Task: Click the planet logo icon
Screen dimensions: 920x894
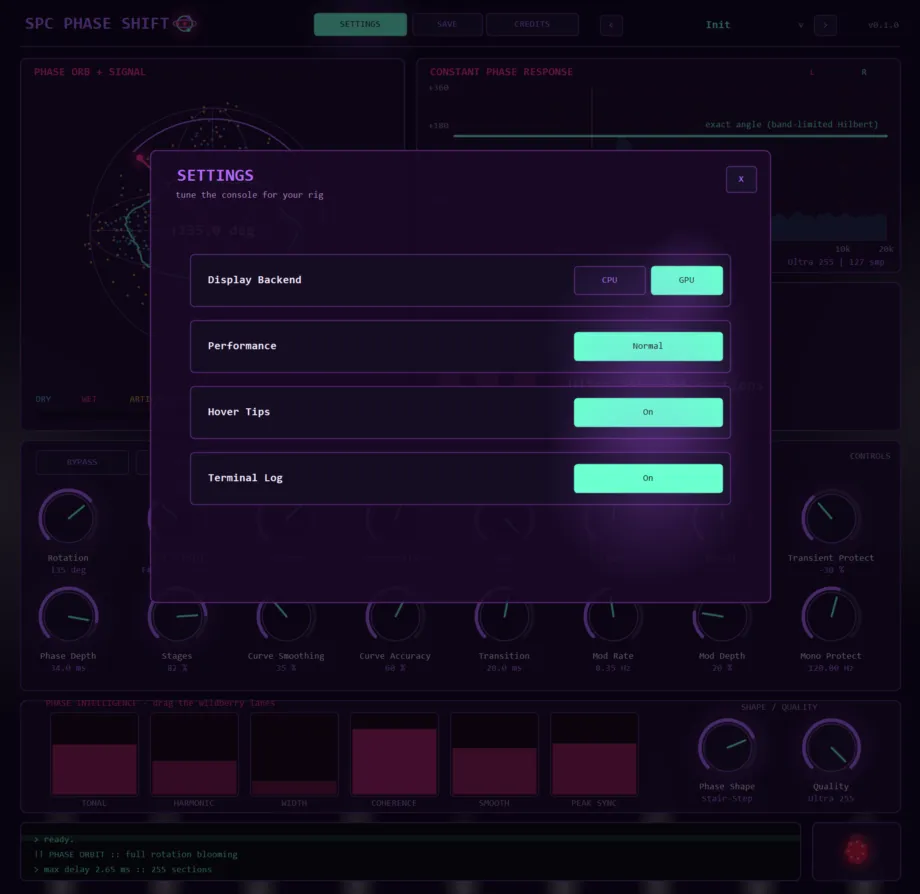Action: point(184,24)
